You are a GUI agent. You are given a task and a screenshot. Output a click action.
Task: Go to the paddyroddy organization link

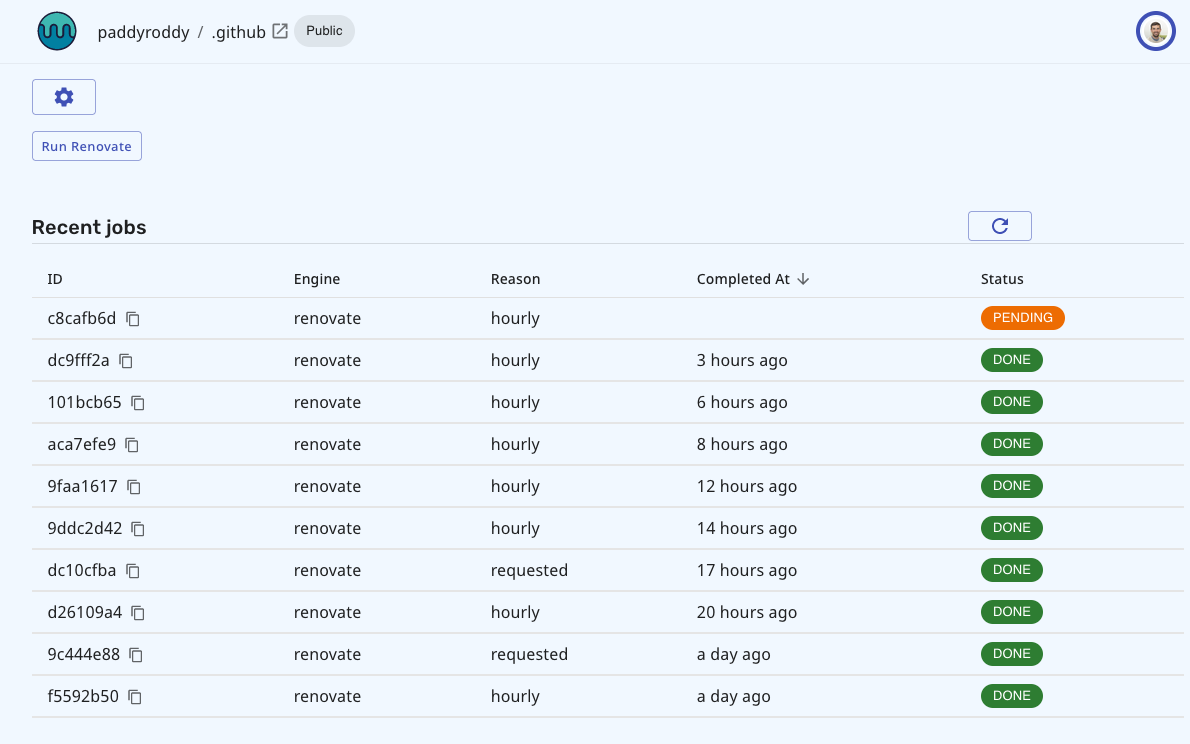[143, 32]
